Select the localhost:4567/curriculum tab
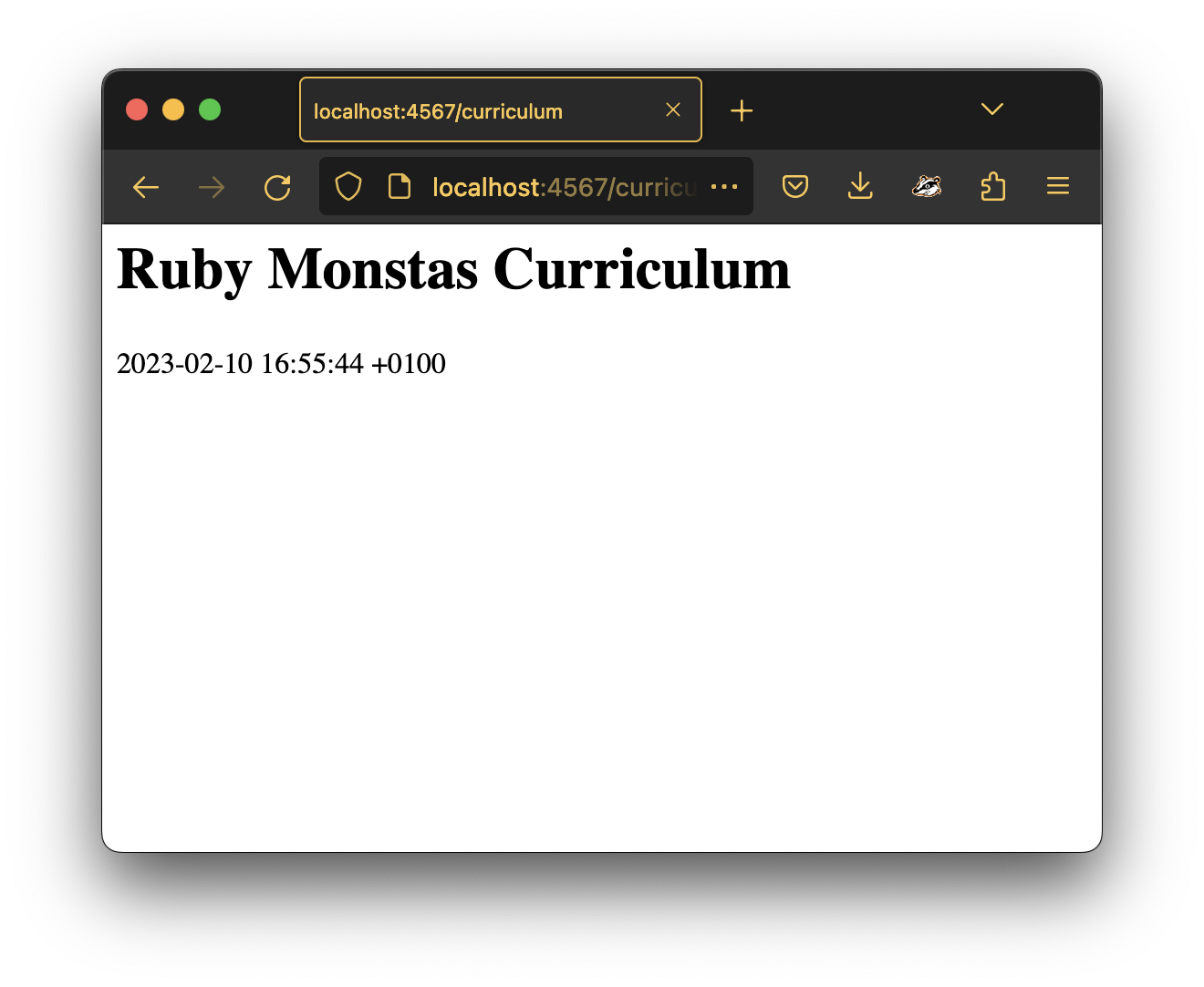Screen dimensions: 1204x987 pos(474,109)
